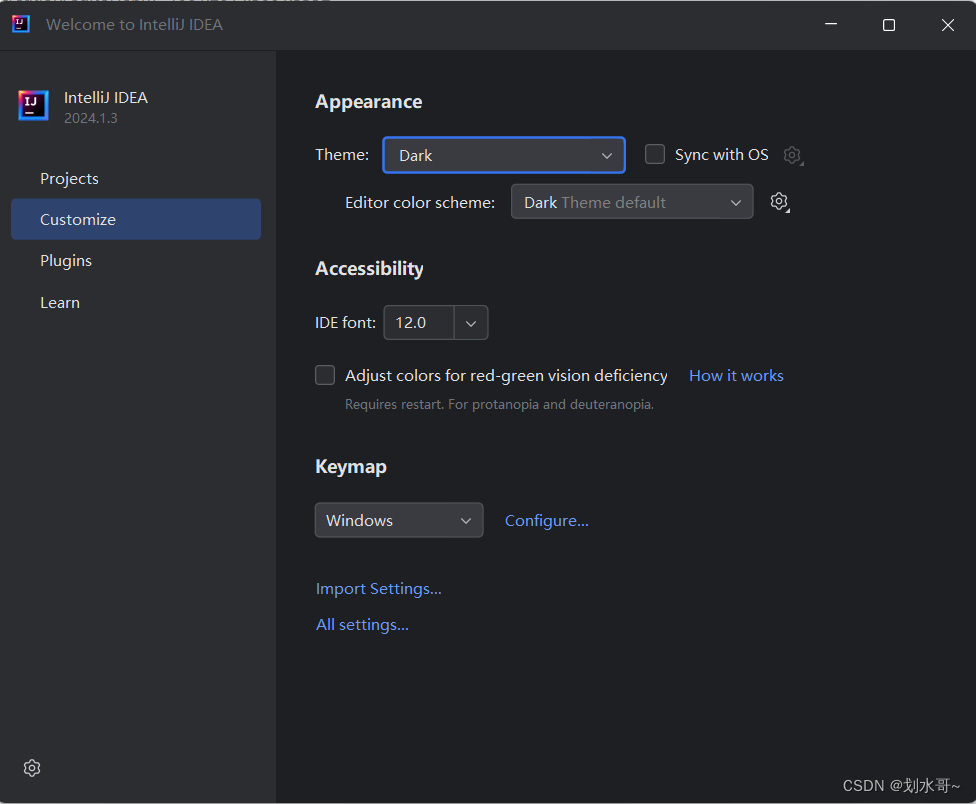Image resolution: width=976 pixels, height=804 pixels.
Task: Open the Theme dropdown showing Dark
Action: click(x=504, y=155)
